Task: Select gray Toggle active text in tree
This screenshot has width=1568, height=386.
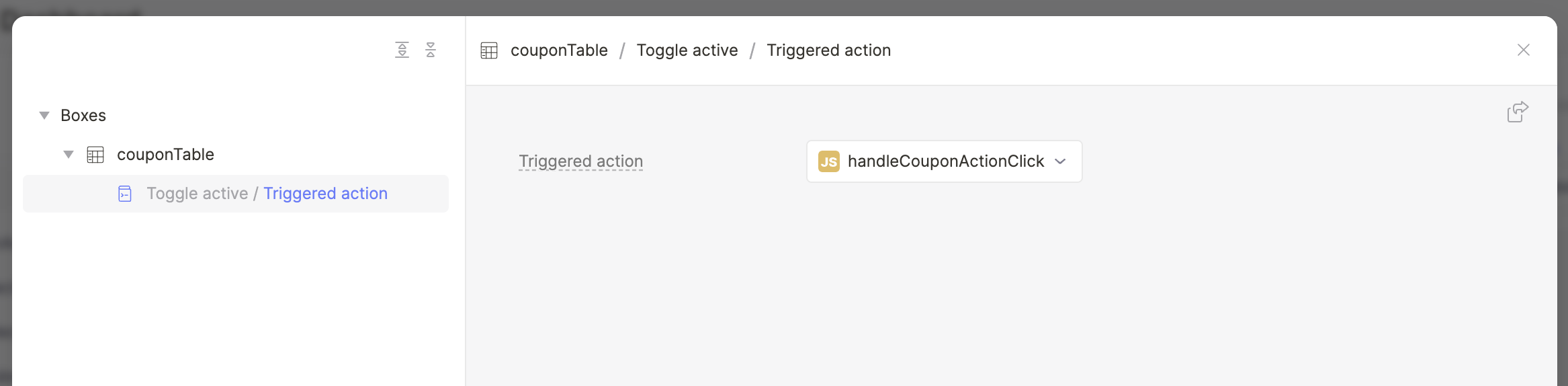Action: (197, 194)
